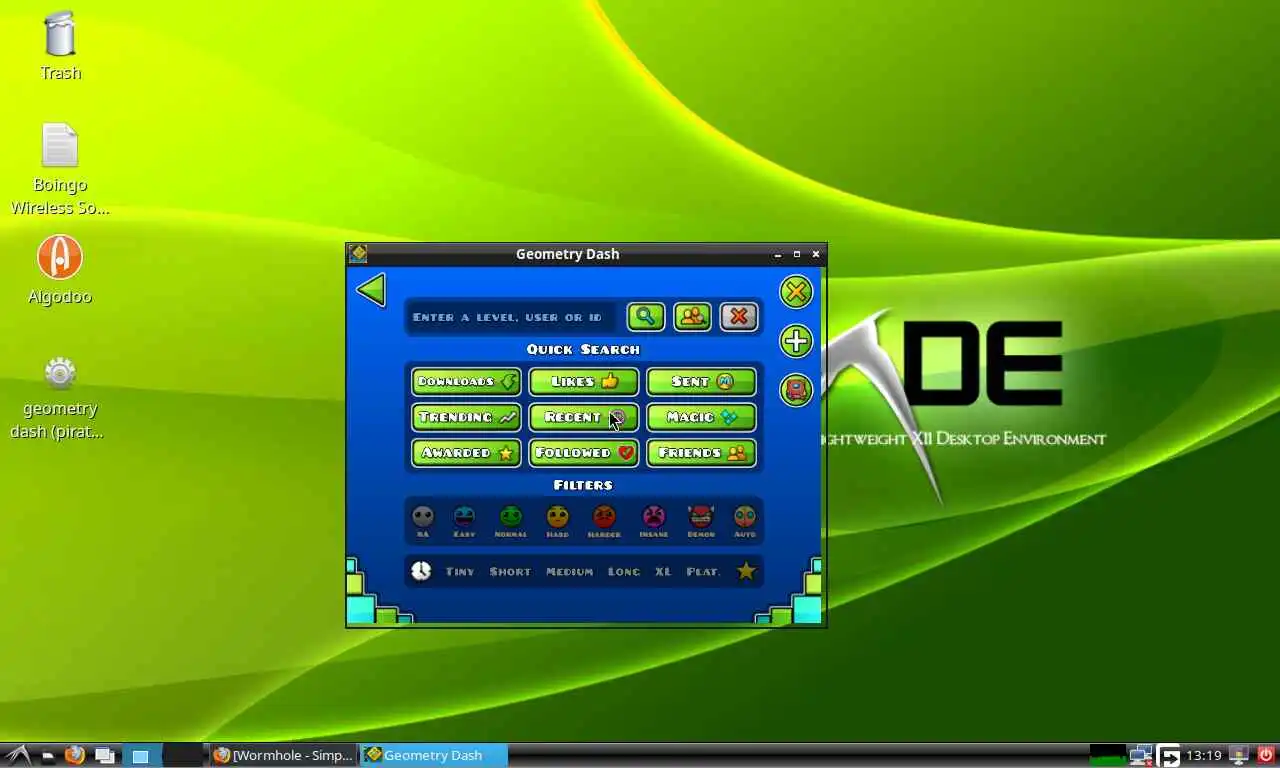The image size is (1280, 768).
Task: Toggle Short length filter
Action: pyautogui.click(x=510, y=572)
